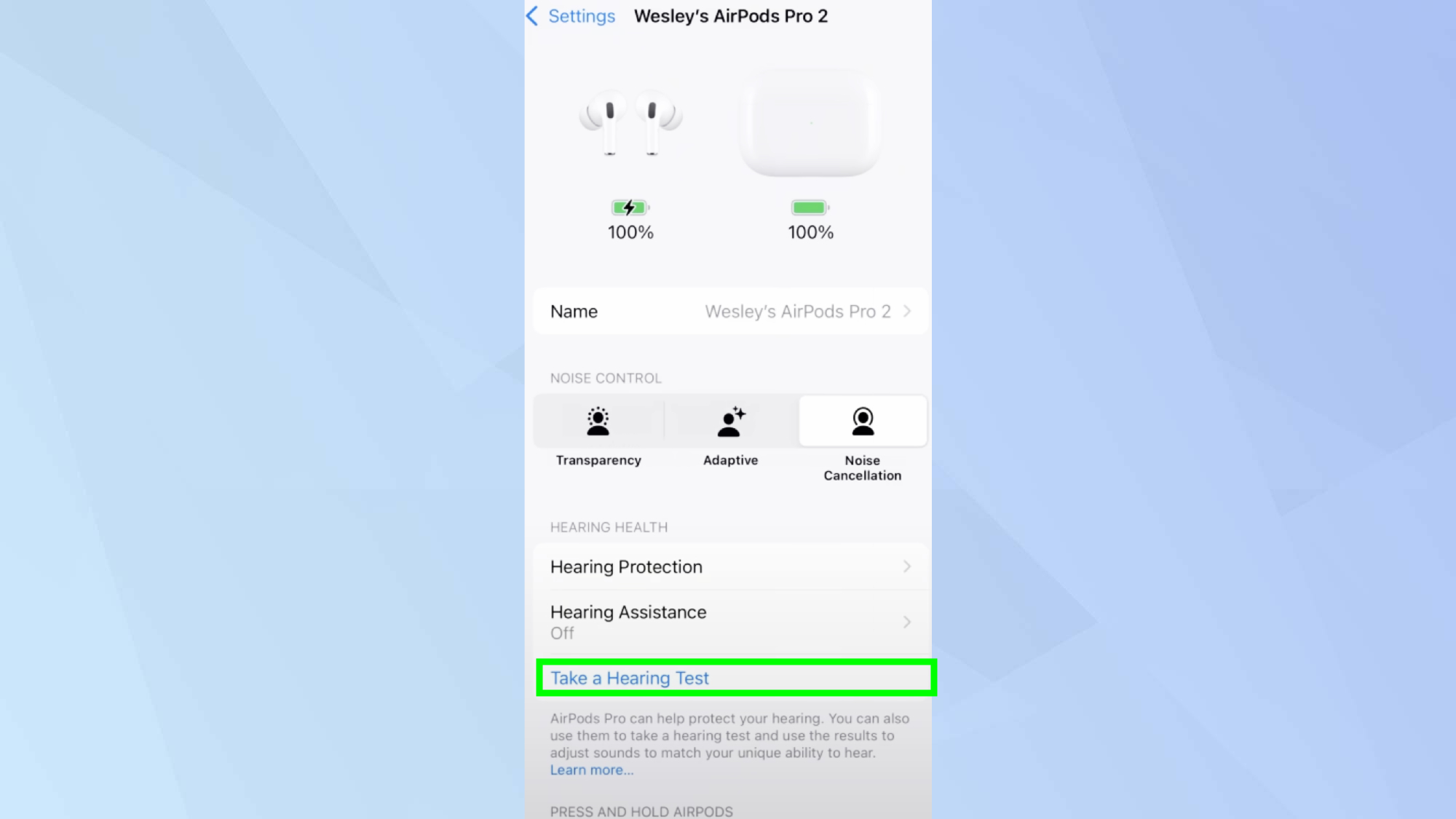Expand the Name field
Screen dimensions: 1456x819
907,311
